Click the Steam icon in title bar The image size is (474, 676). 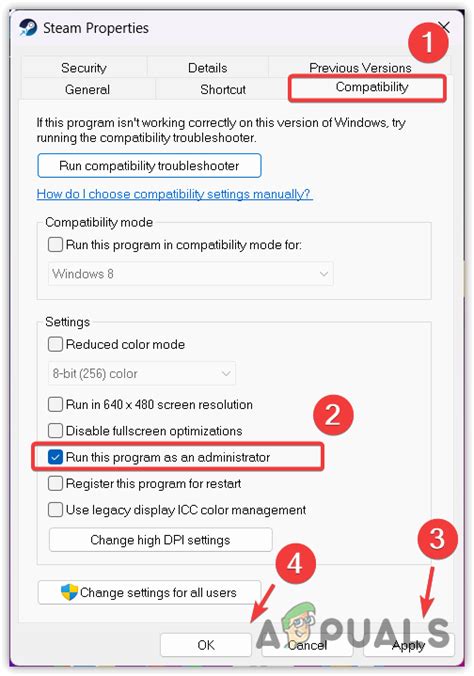pos(28,28)
